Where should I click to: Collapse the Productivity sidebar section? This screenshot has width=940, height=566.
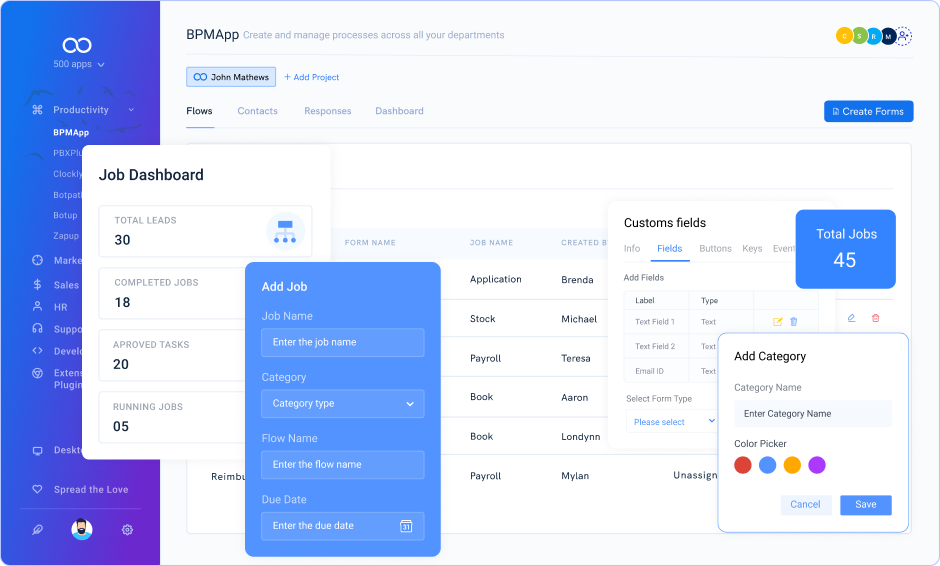[x=131, y=110]
